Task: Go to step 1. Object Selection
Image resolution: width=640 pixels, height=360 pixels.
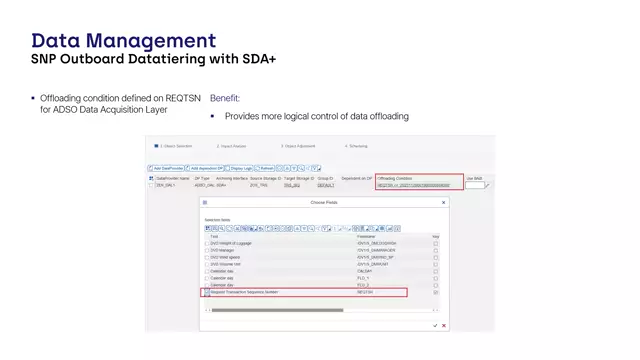Action: 176,146
